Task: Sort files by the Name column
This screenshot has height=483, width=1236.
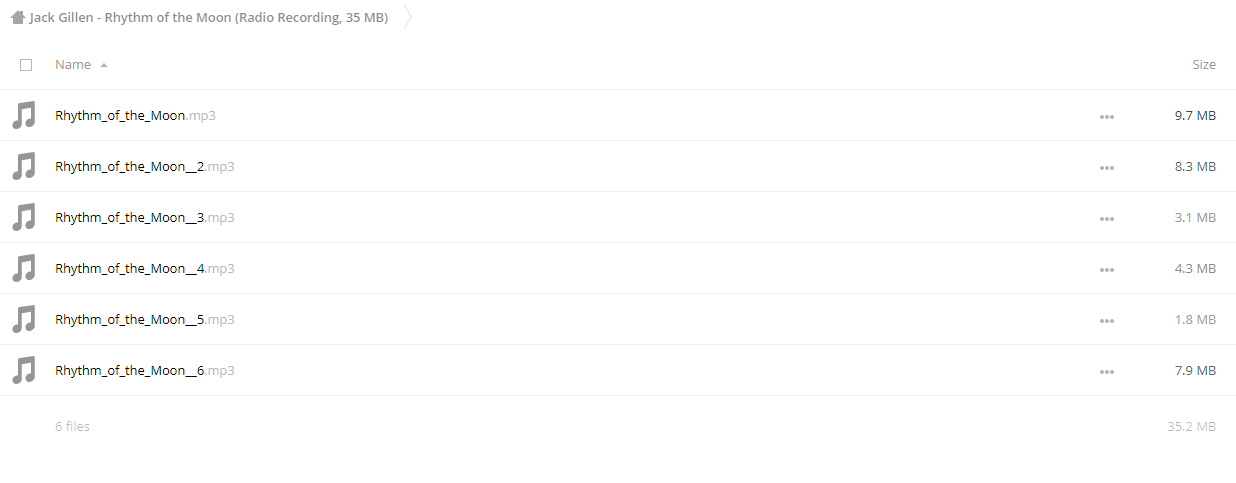Action: click(73, 64)
